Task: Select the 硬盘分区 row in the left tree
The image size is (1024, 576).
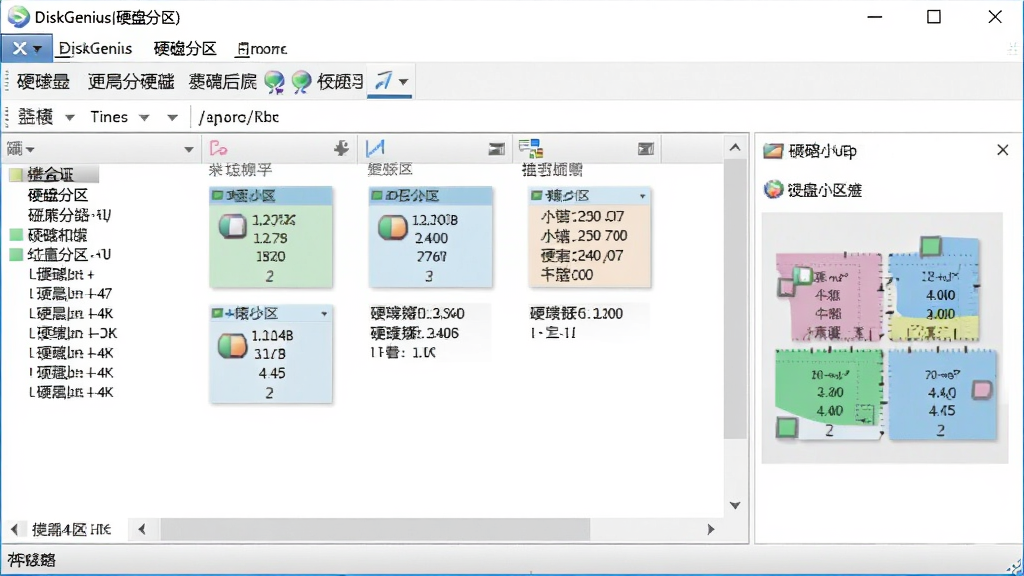Action: (57, 195)
